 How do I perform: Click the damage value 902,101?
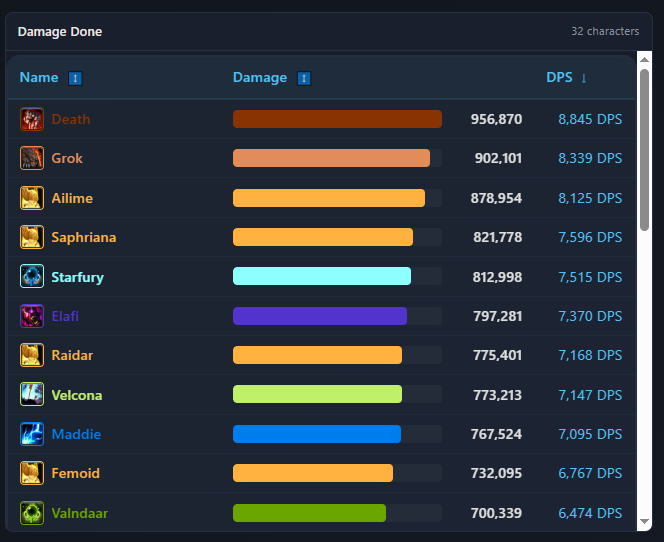click(x=498, y=158)
